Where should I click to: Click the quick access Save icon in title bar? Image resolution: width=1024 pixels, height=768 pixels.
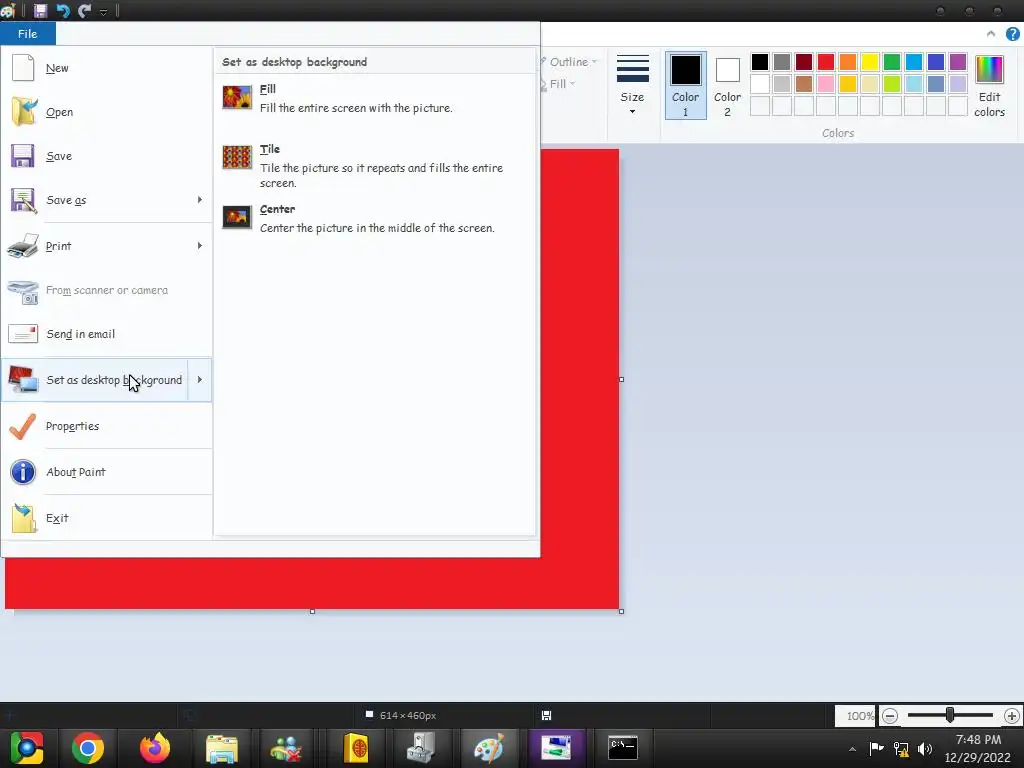coord(40,10)
